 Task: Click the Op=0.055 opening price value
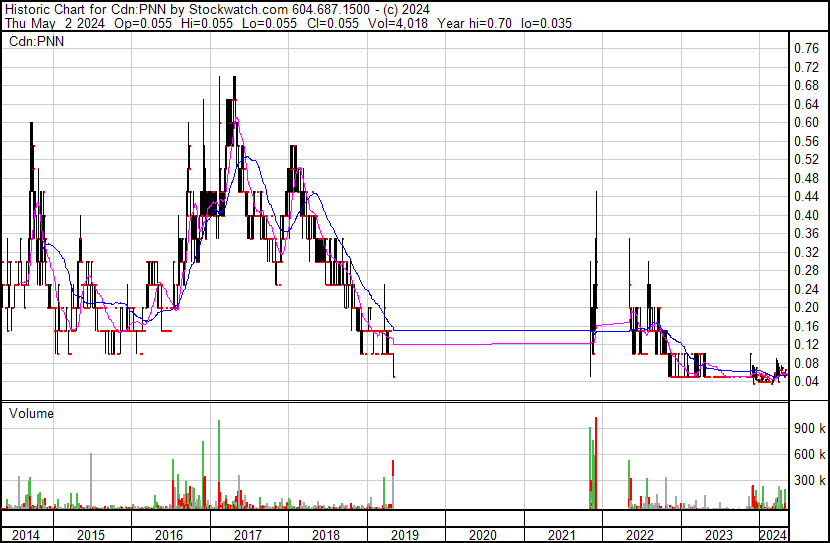(143, 23)
